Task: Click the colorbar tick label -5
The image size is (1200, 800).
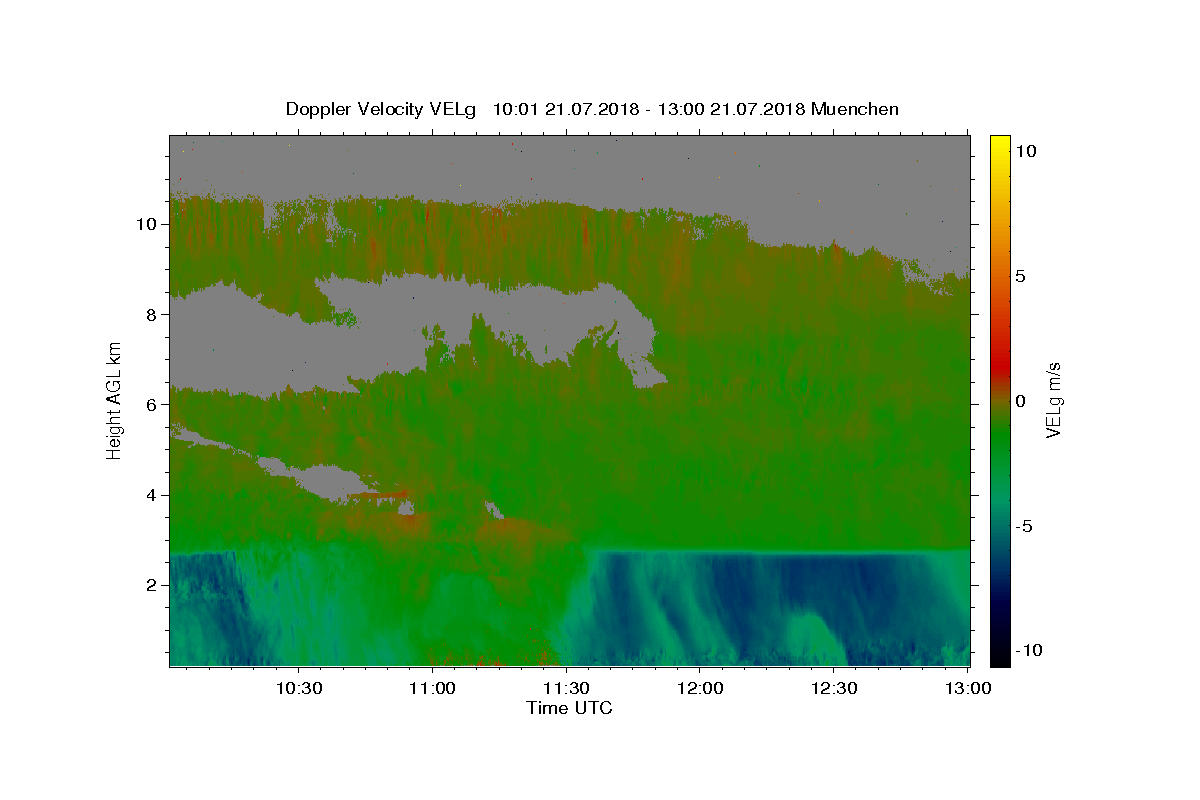Action: click(x=1024, y=526)
